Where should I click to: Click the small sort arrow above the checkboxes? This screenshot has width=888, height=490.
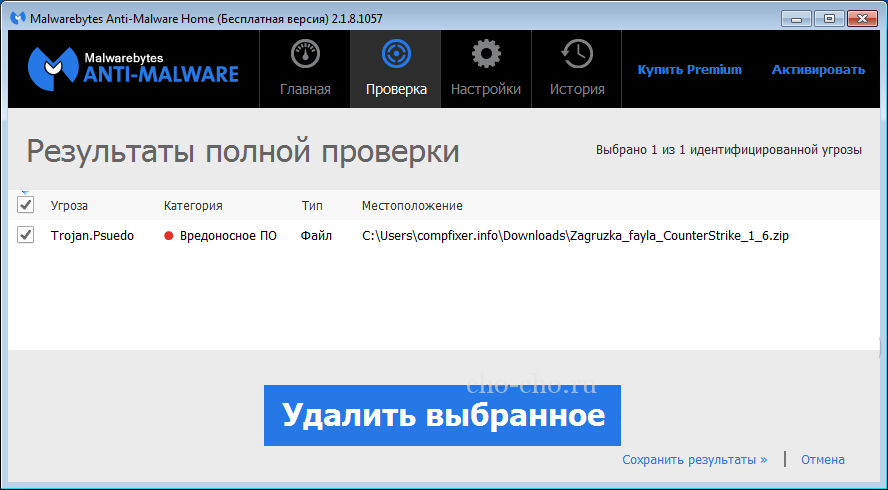pos(26,191)
